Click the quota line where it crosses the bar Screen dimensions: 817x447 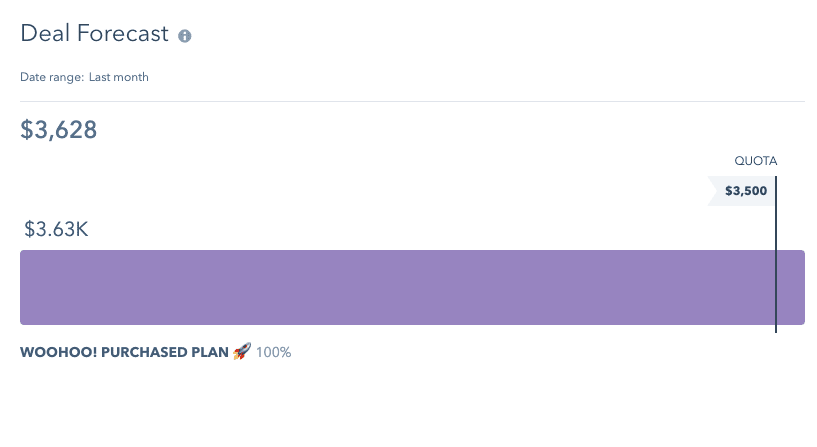(x=776, y=287)
